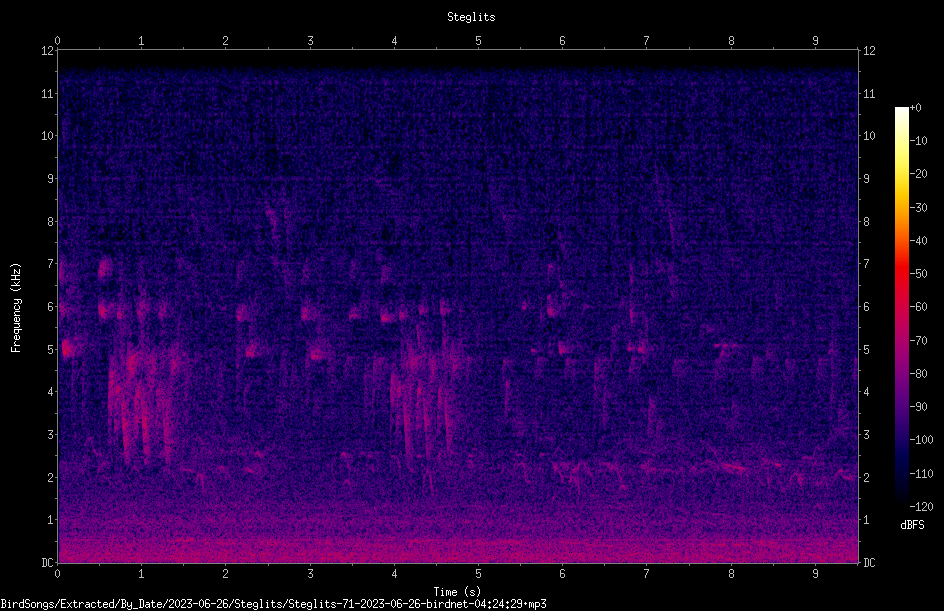Click the "DC" label on the right frequency axis

coord(869,563)
